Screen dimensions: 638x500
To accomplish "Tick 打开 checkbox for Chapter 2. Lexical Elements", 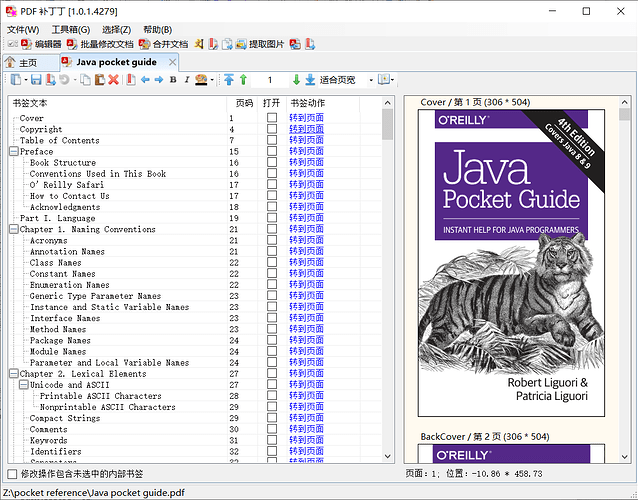I will pos(272,373).
